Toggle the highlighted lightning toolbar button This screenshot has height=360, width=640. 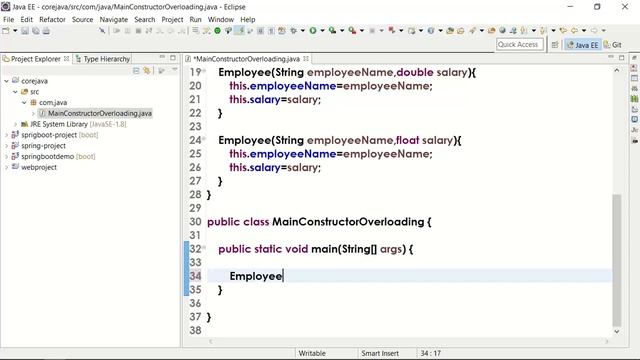point(240,31)
